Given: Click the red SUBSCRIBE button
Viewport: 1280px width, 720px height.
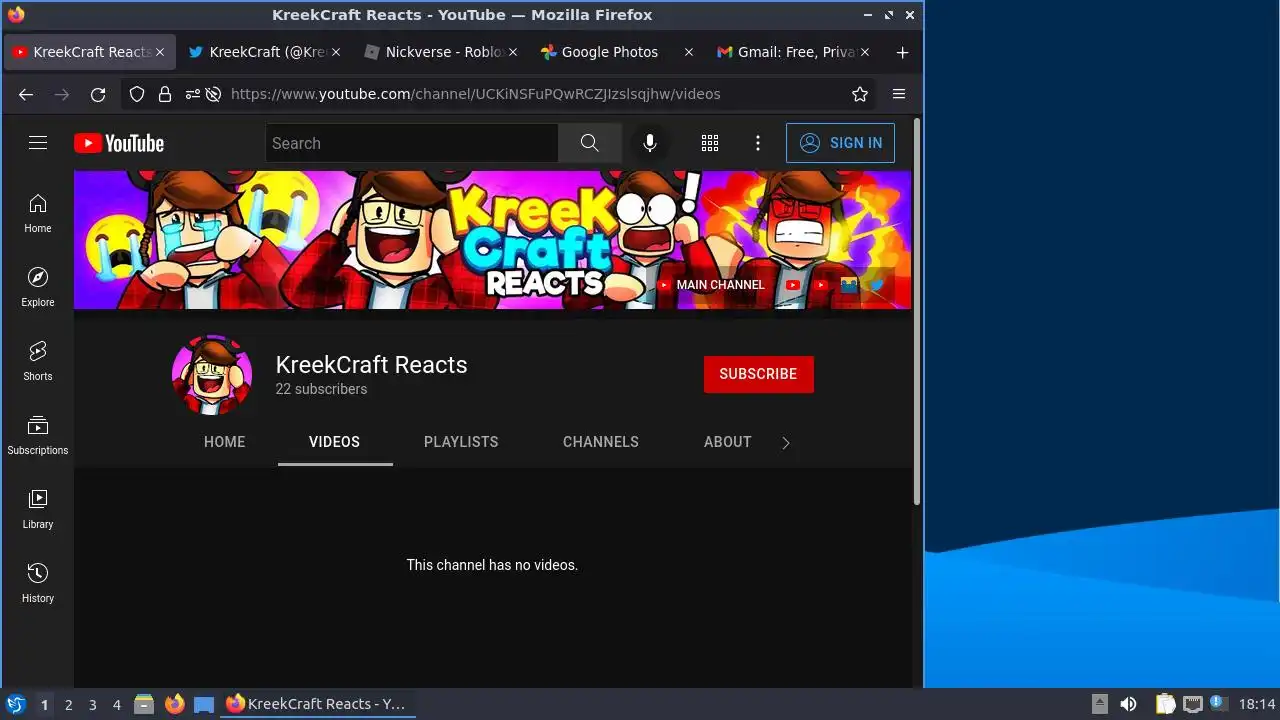Looking at the screenshot, I should (758, 374).
